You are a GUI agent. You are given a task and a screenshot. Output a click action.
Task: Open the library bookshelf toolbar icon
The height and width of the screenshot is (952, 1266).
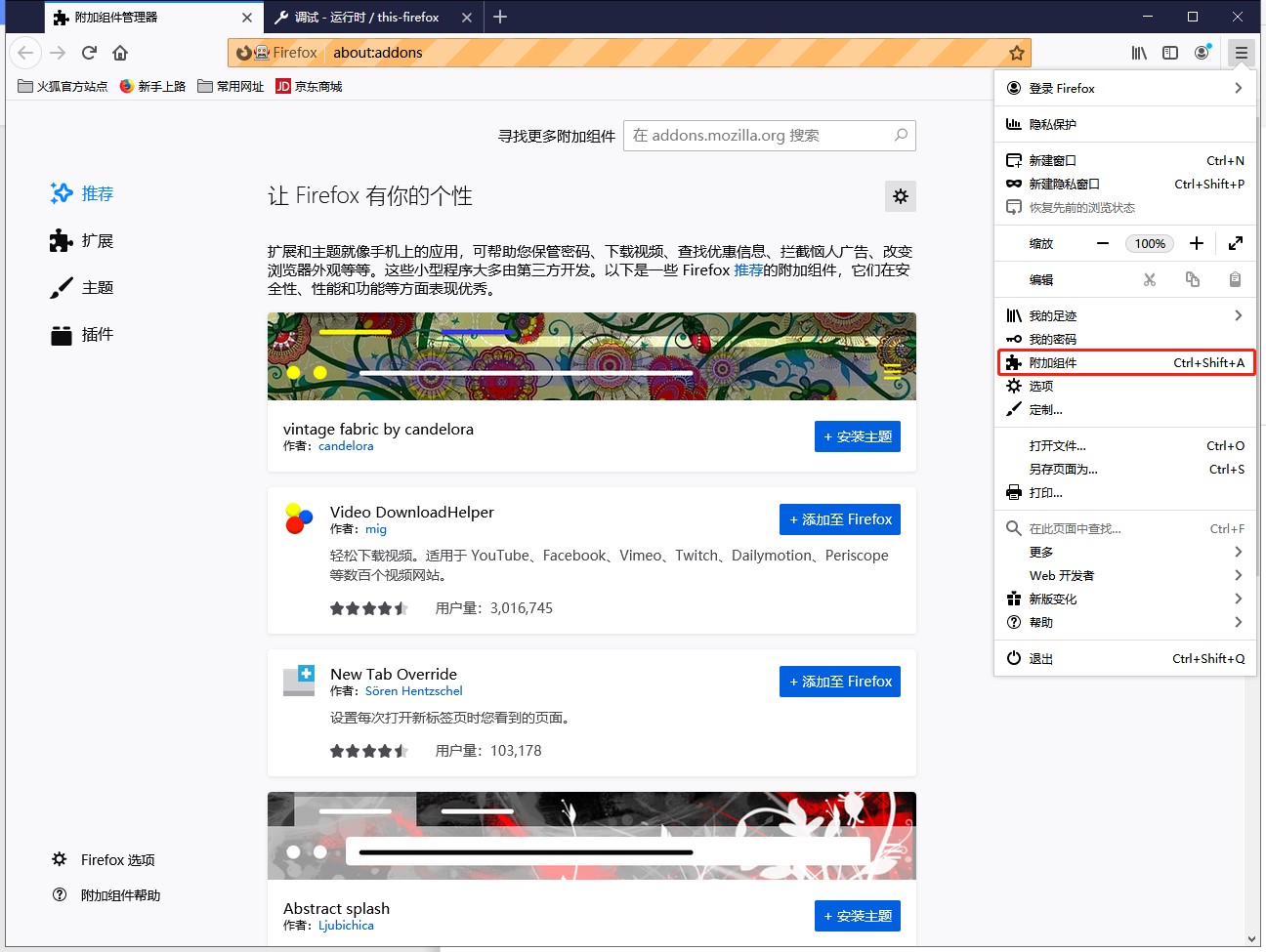pos(1139,53)
